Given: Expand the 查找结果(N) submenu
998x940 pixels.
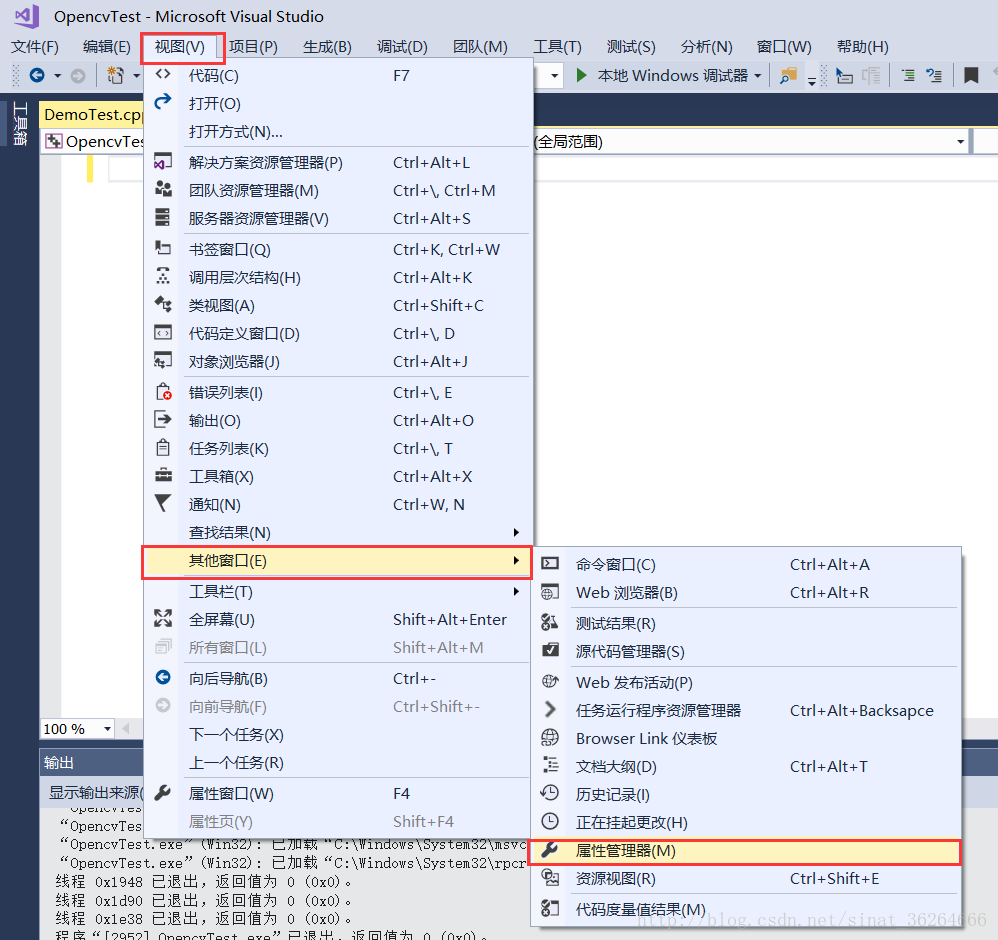Looking at the screenshot, I should click(x=516, y=532).
